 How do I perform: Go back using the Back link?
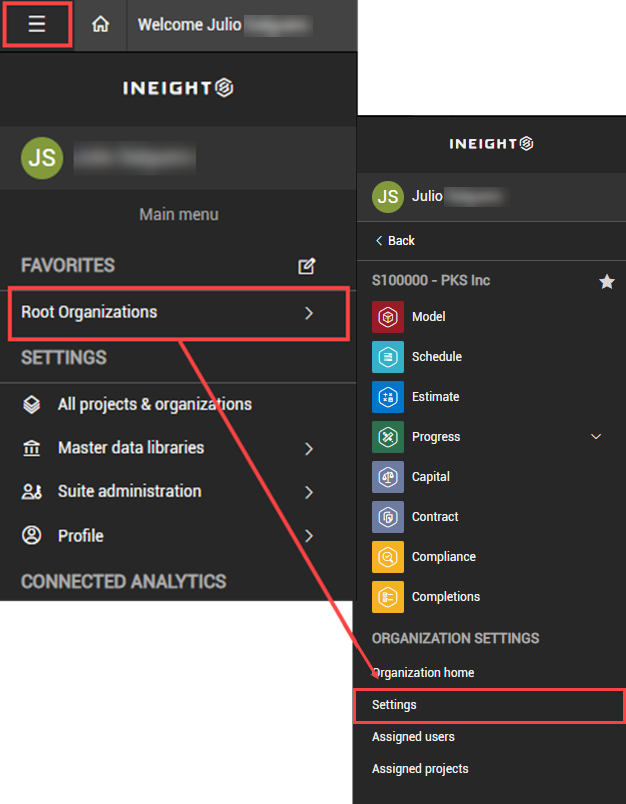point(395,241)
